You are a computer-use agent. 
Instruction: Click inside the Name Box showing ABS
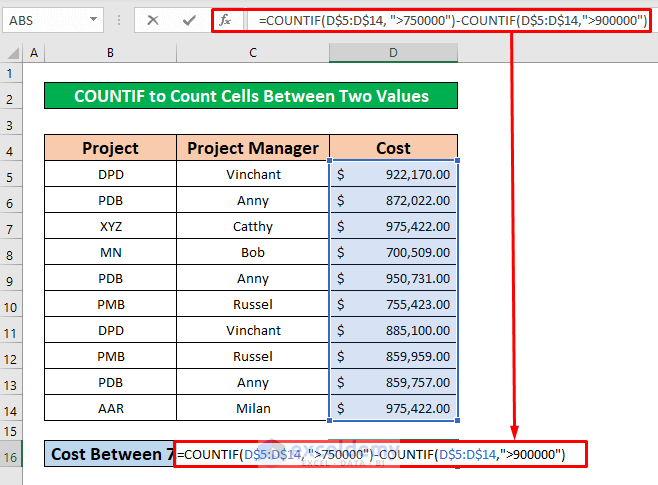coord(45,20)
